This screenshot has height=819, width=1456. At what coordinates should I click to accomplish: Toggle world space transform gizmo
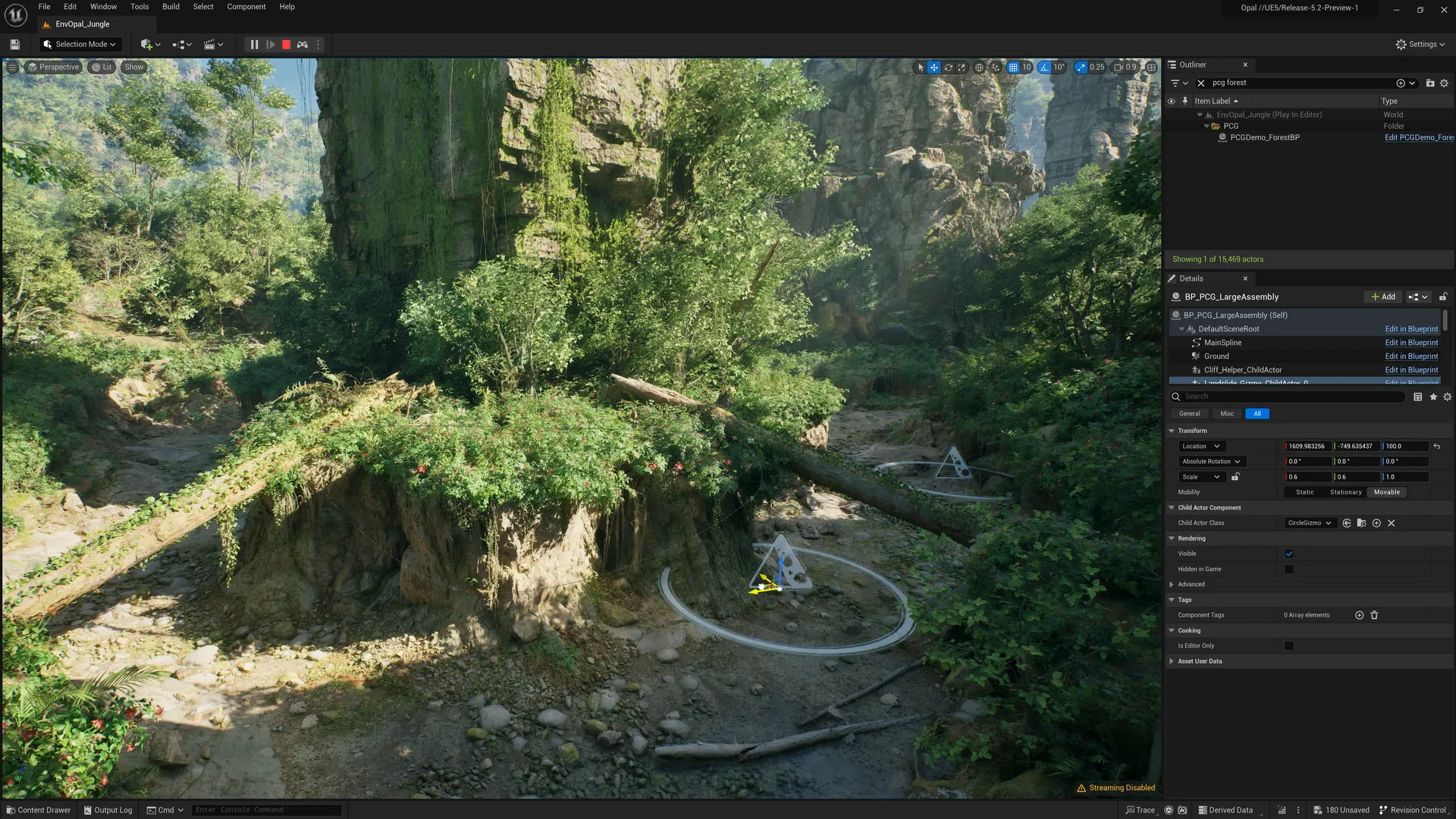point(978,67)
